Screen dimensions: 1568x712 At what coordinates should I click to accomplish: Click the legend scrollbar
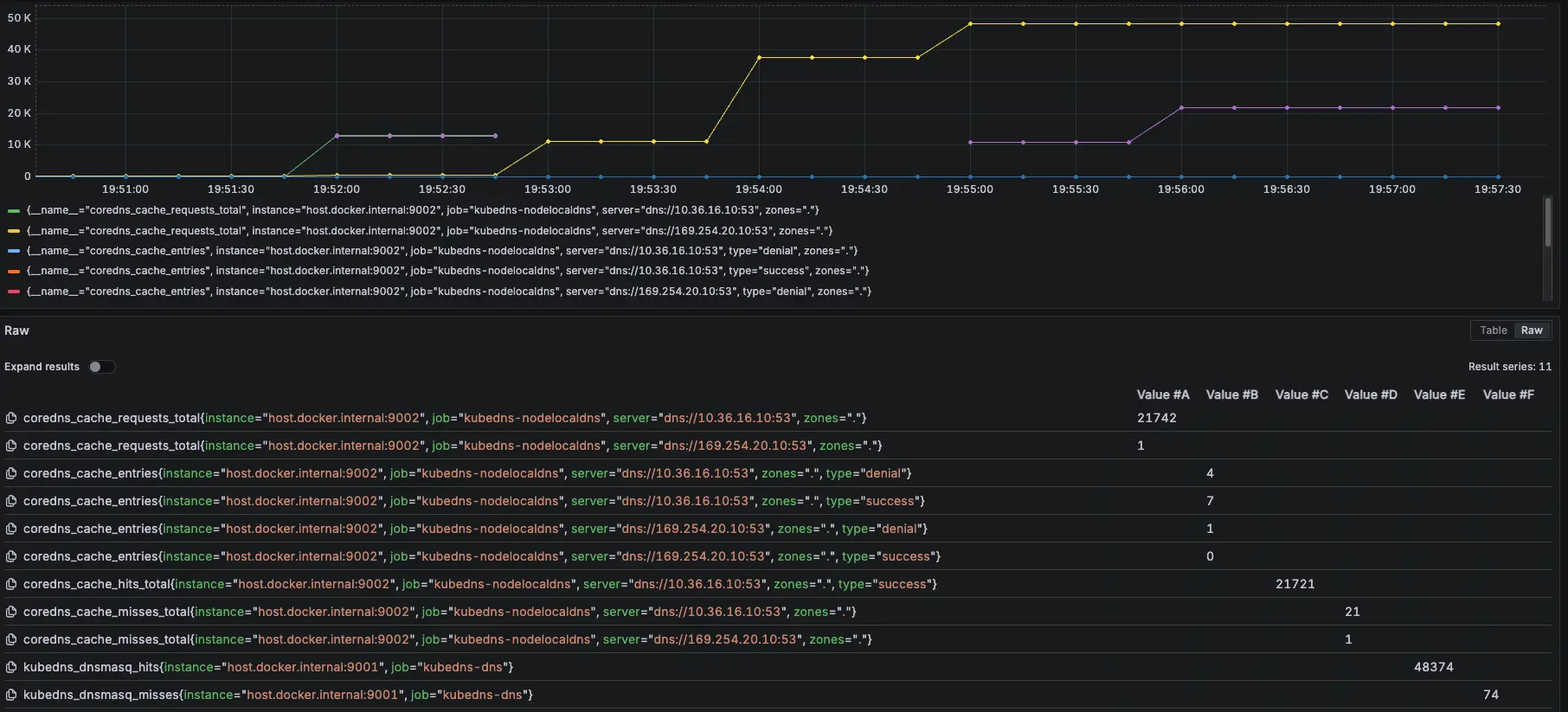tap(1547, 223)
